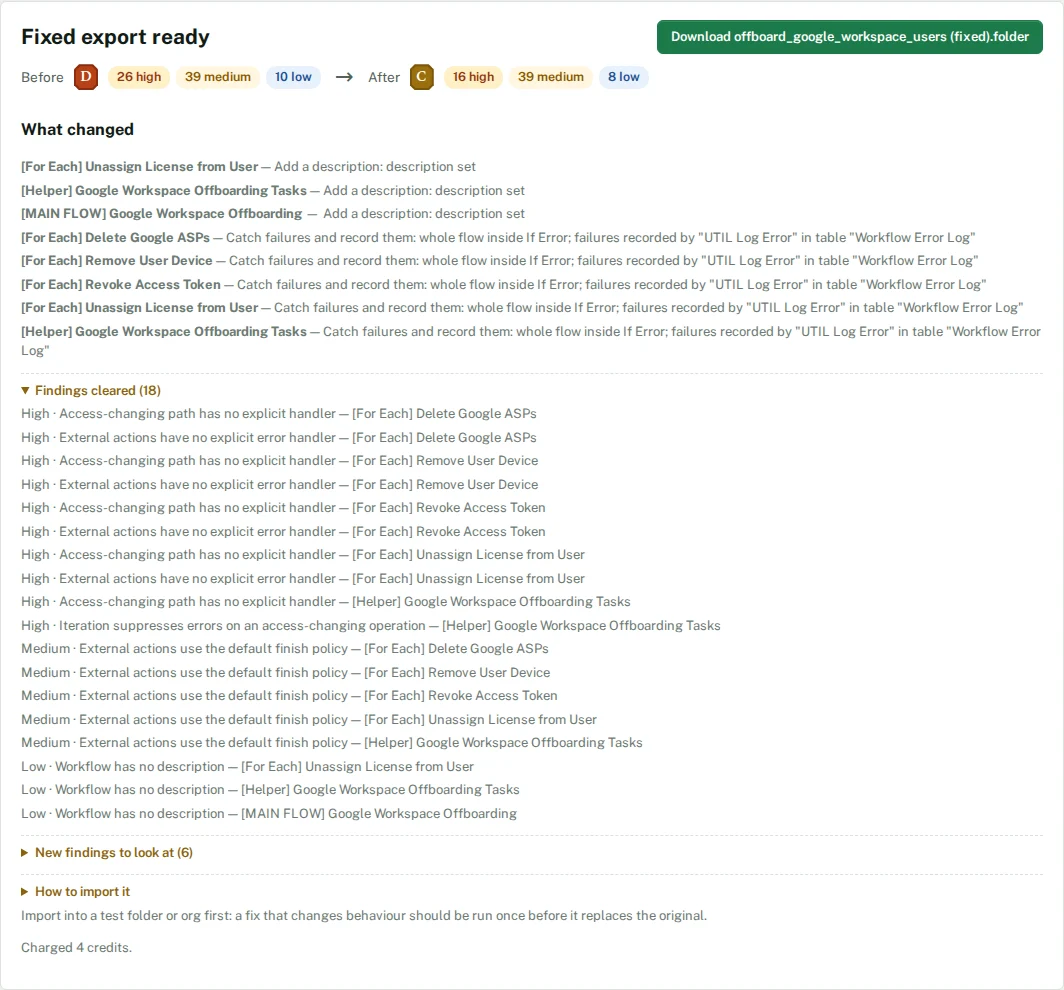
Task: Collapse the Findings cleared (18) section
Action: pos(91,390)
